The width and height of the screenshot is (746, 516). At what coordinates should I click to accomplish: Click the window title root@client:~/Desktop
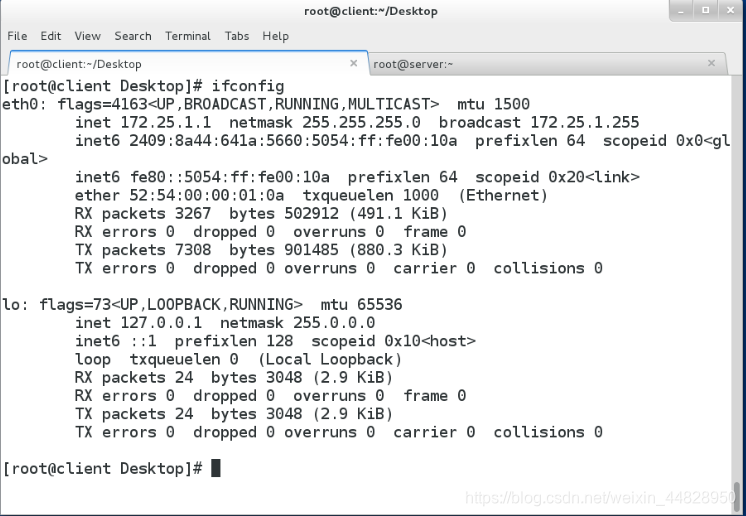point(371,11)
